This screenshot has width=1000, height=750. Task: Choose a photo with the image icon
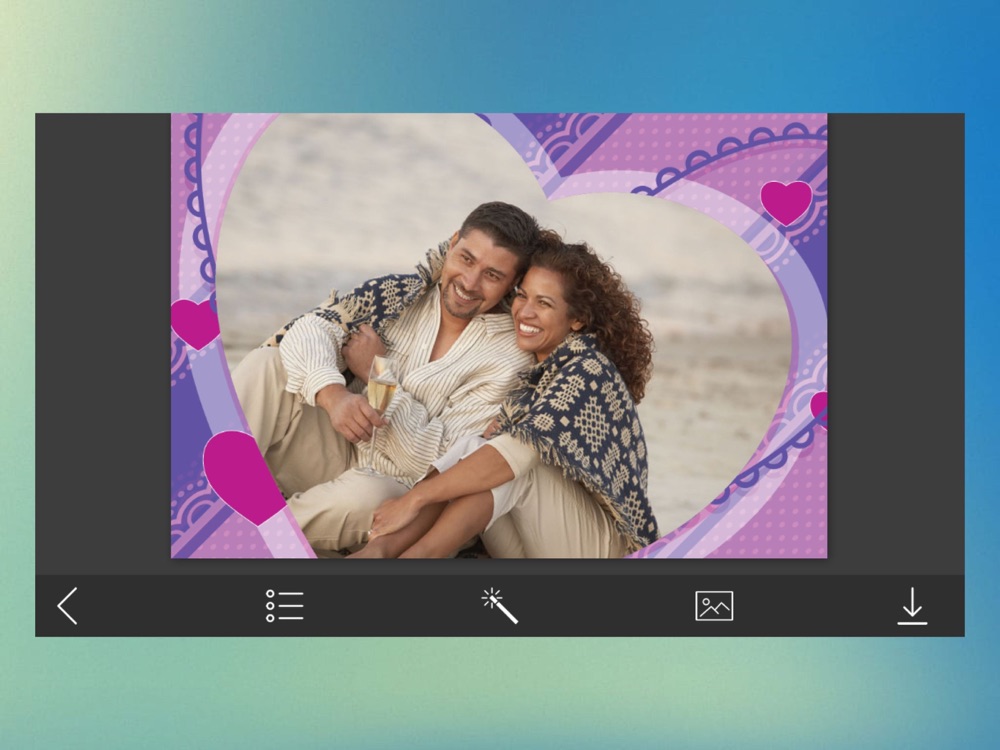(714, 606)
